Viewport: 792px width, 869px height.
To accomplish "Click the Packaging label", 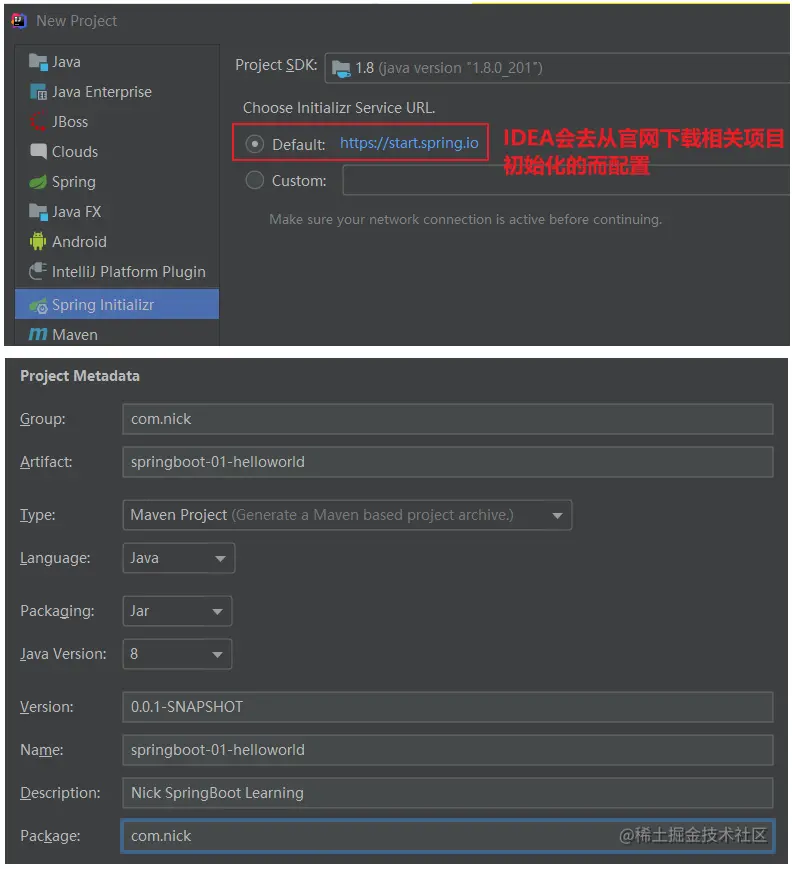I will pos(57,611).
